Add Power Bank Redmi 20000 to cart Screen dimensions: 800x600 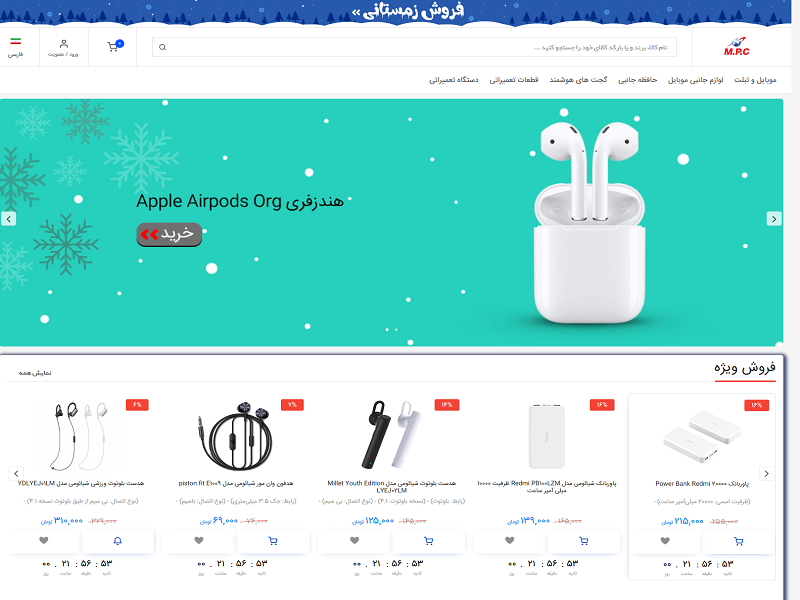[x=738, y=541]
